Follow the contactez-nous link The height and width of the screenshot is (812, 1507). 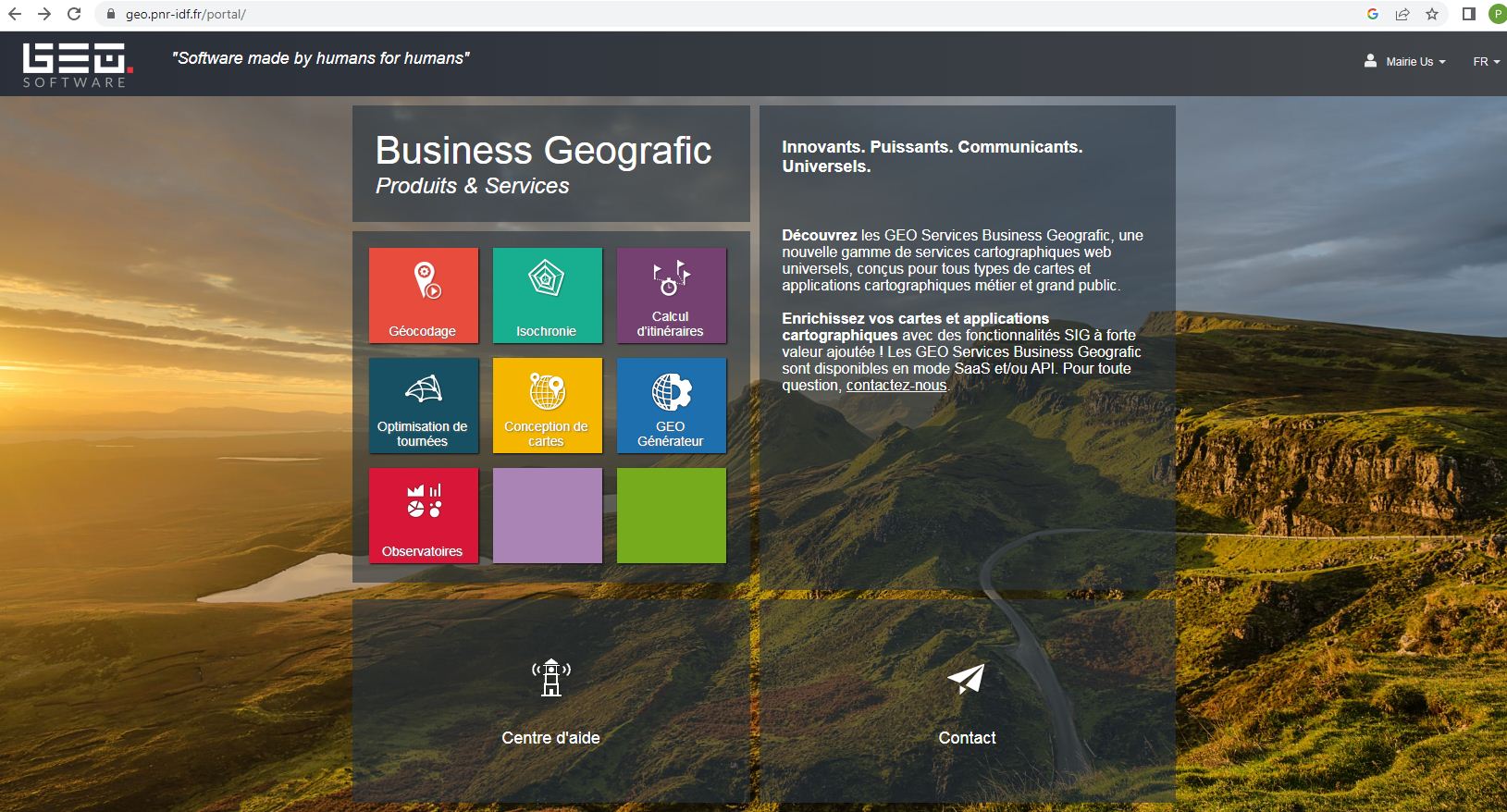coord(896,386)
